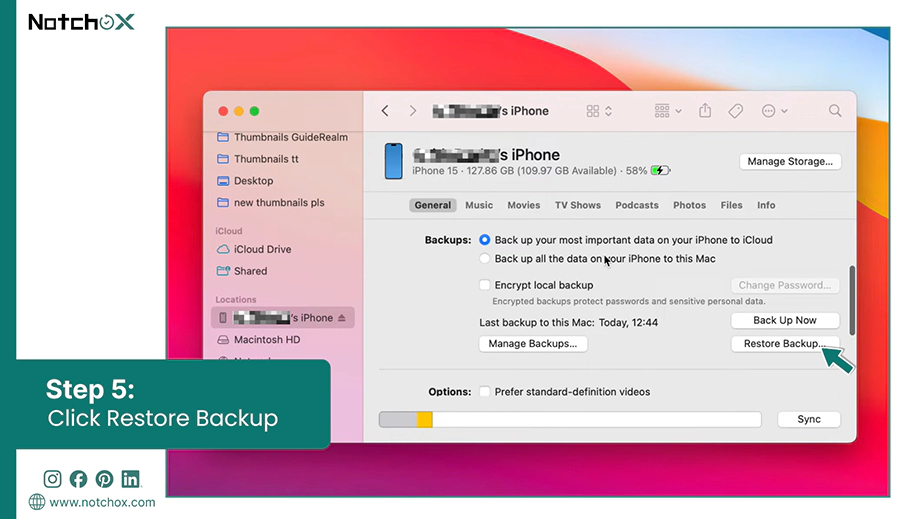Click the Desktop sidebar icon

coord(223,180)
